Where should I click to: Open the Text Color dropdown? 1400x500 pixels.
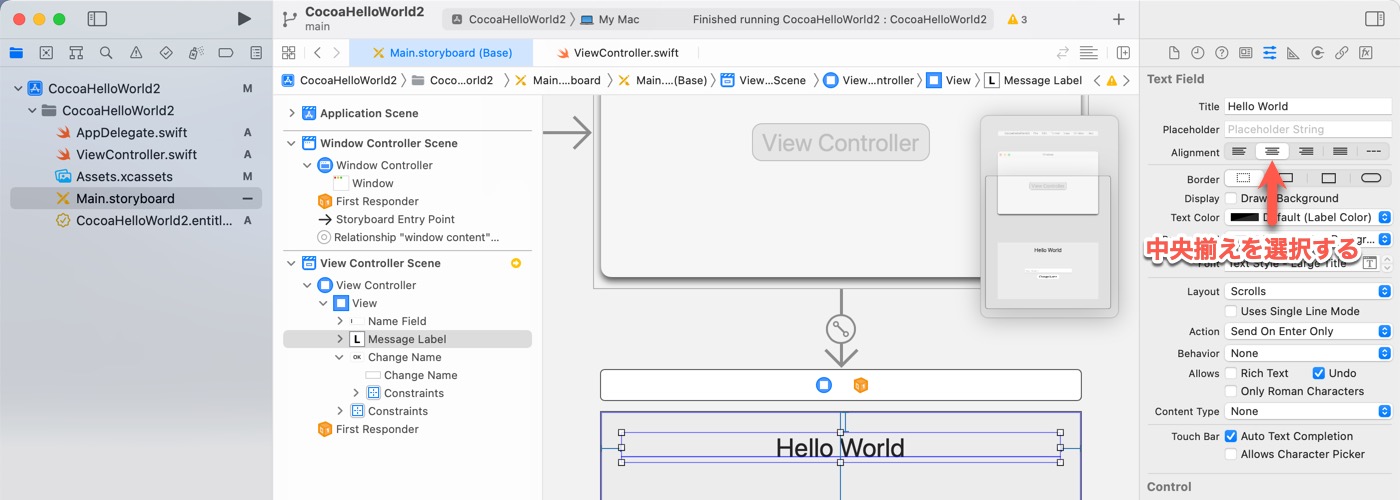[x=1308, y=217]
